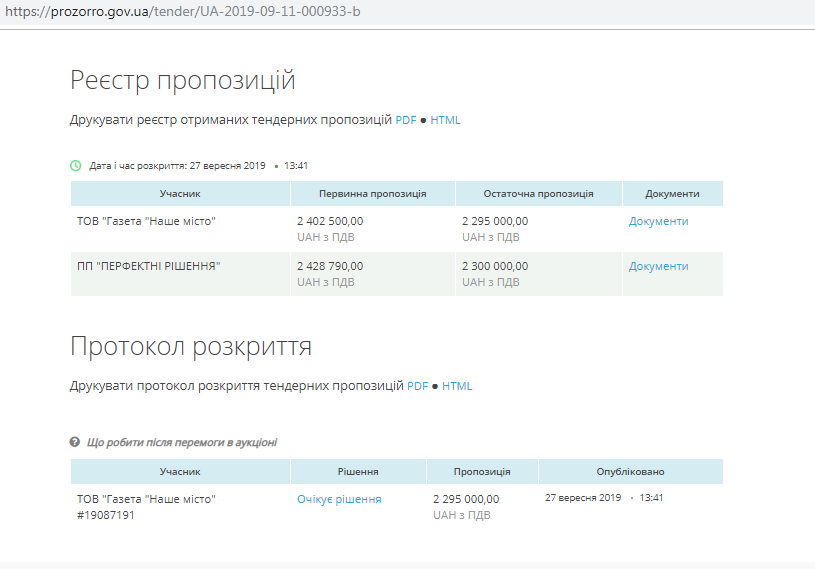
Task: Click "Опубліковано" column header
Action: tap(630, 472)
